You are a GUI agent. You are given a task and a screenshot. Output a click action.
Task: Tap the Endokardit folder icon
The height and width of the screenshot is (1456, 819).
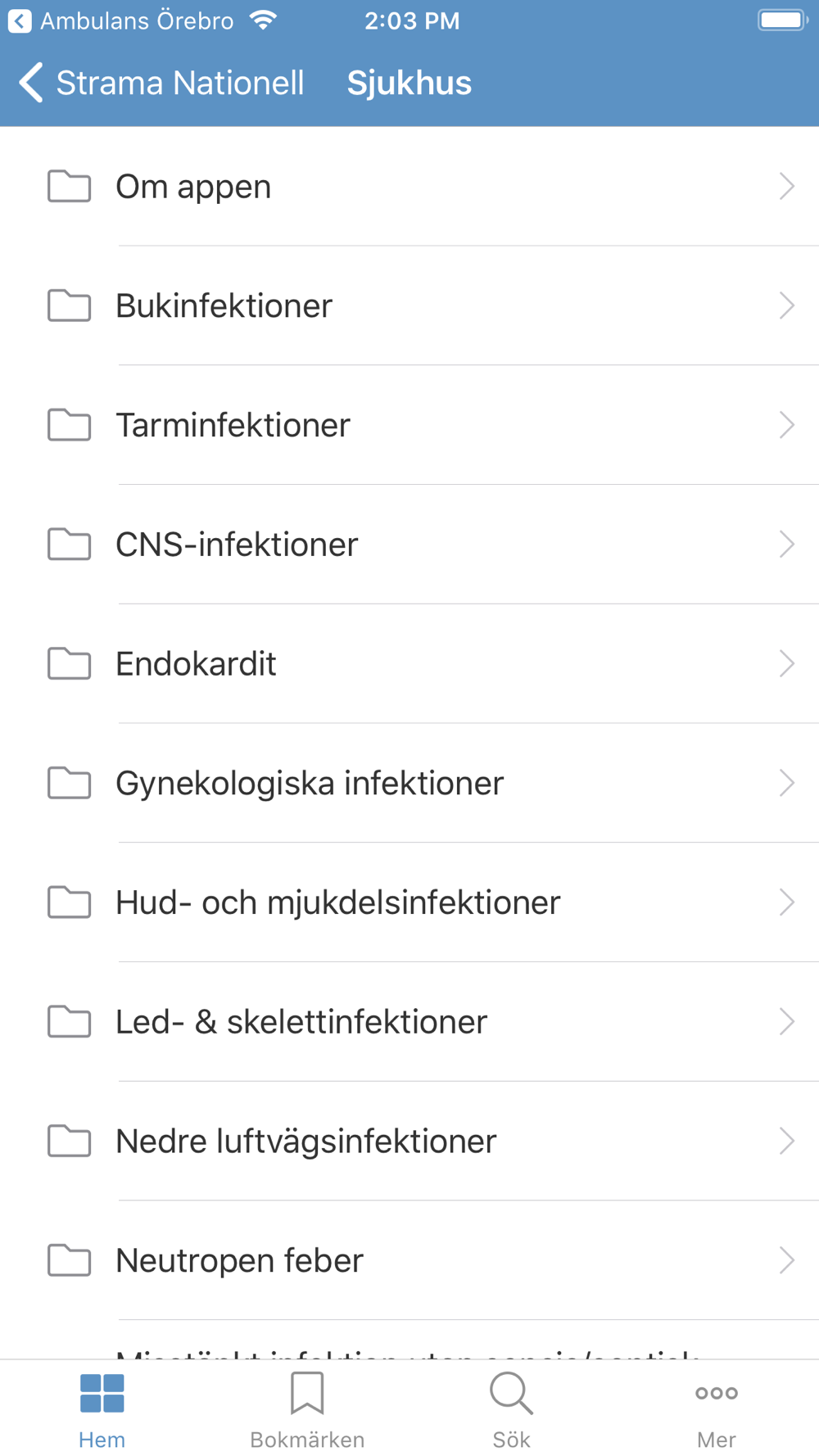click(x=70, y=663)
